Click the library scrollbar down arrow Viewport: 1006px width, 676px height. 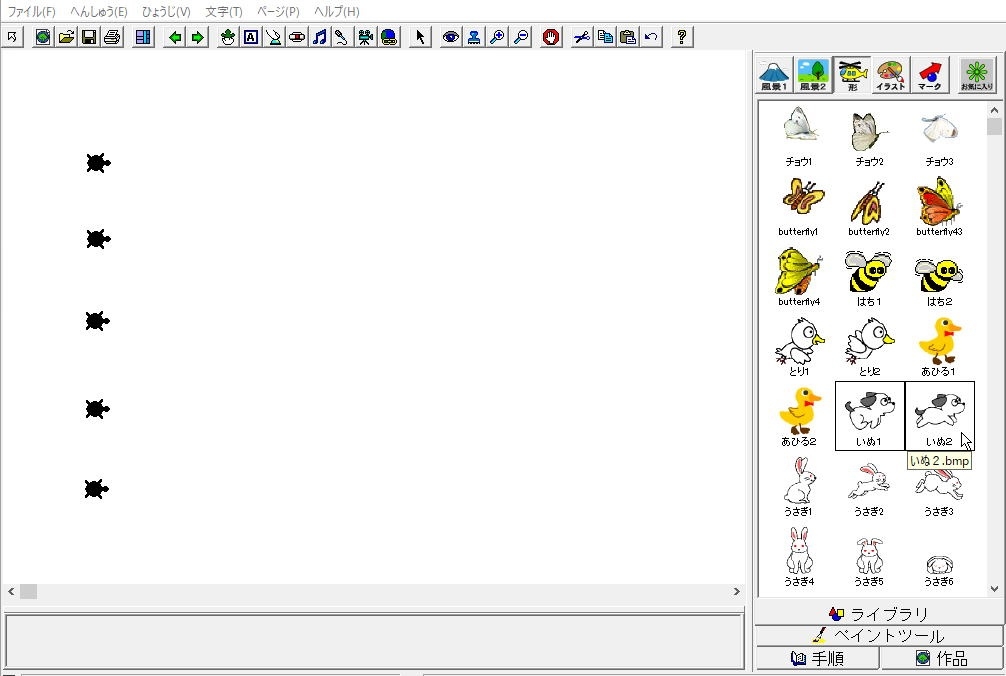pyautogui.click(x=994, y=590)
